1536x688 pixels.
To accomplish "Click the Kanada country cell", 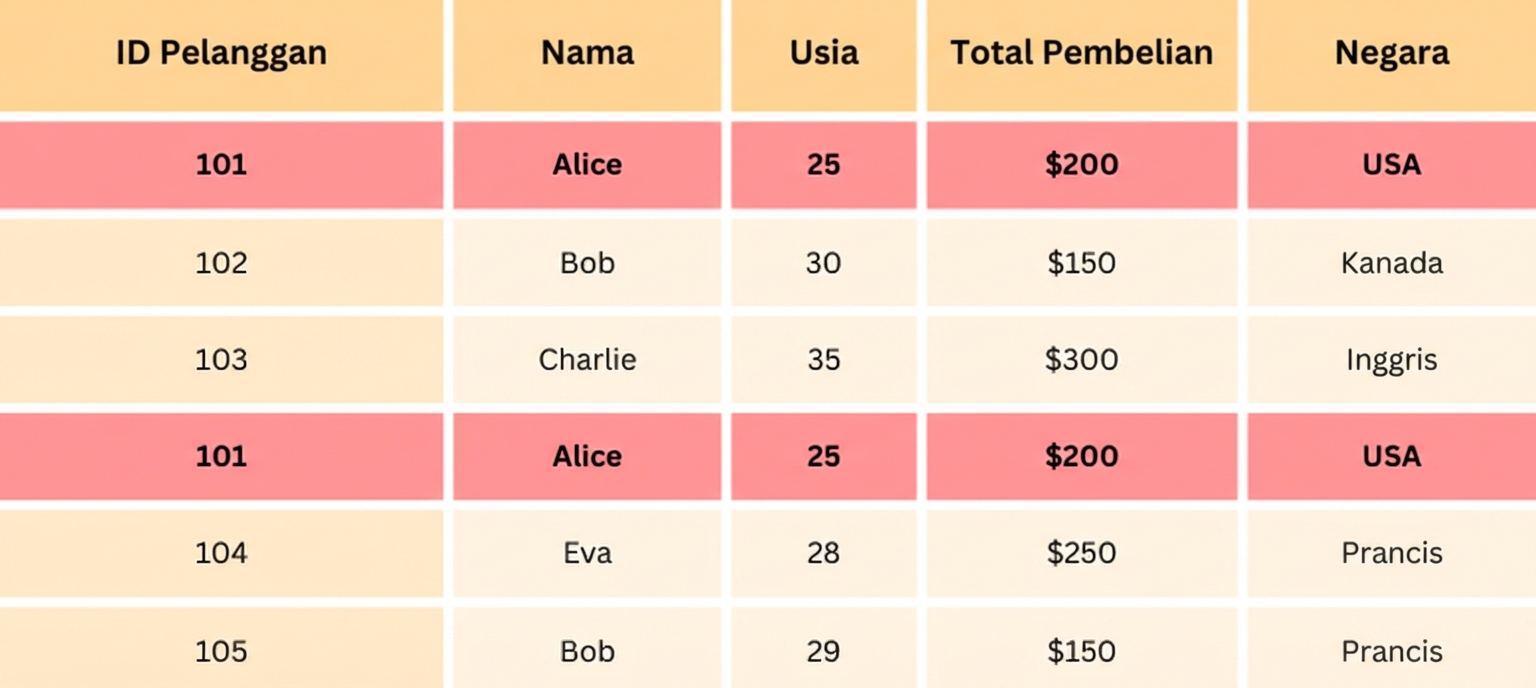I will pos(1391,263).
